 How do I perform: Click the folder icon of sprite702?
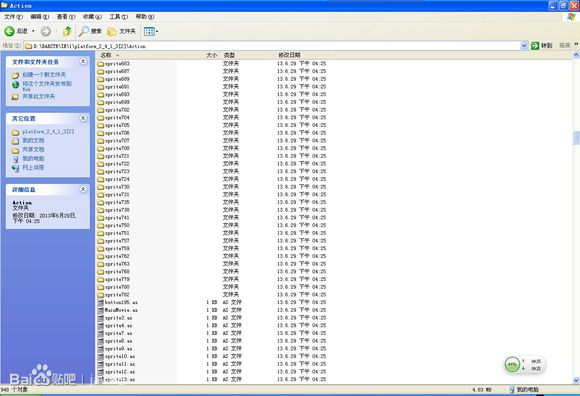(100, 110)
